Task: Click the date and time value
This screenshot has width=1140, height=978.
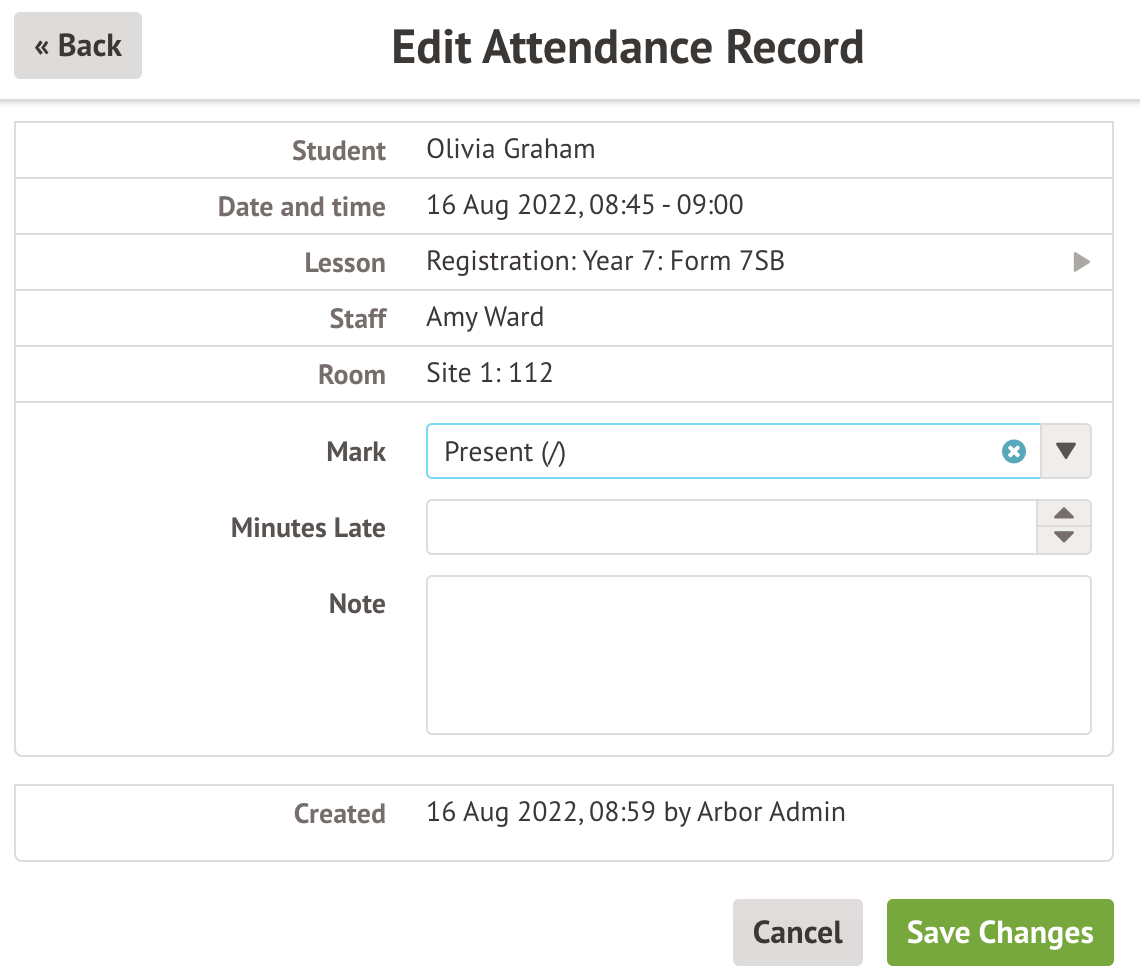Action: click(x=584, y=206)
